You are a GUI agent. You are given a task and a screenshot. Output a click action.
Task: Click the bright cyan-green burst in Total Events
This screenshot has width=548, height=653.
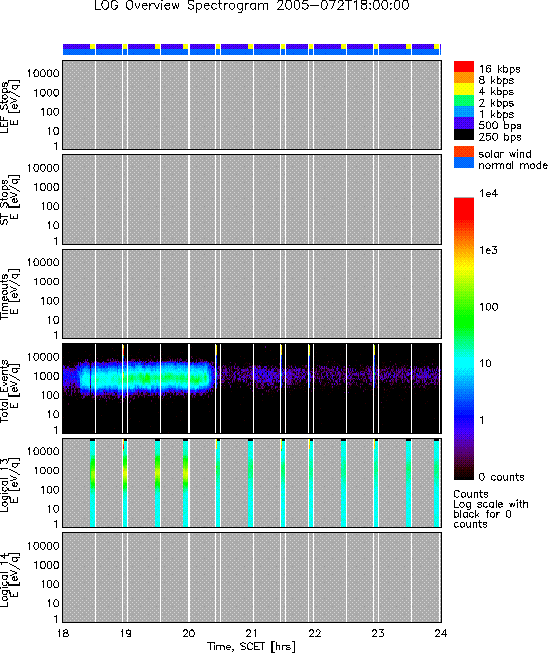click(x=146, y=378)
